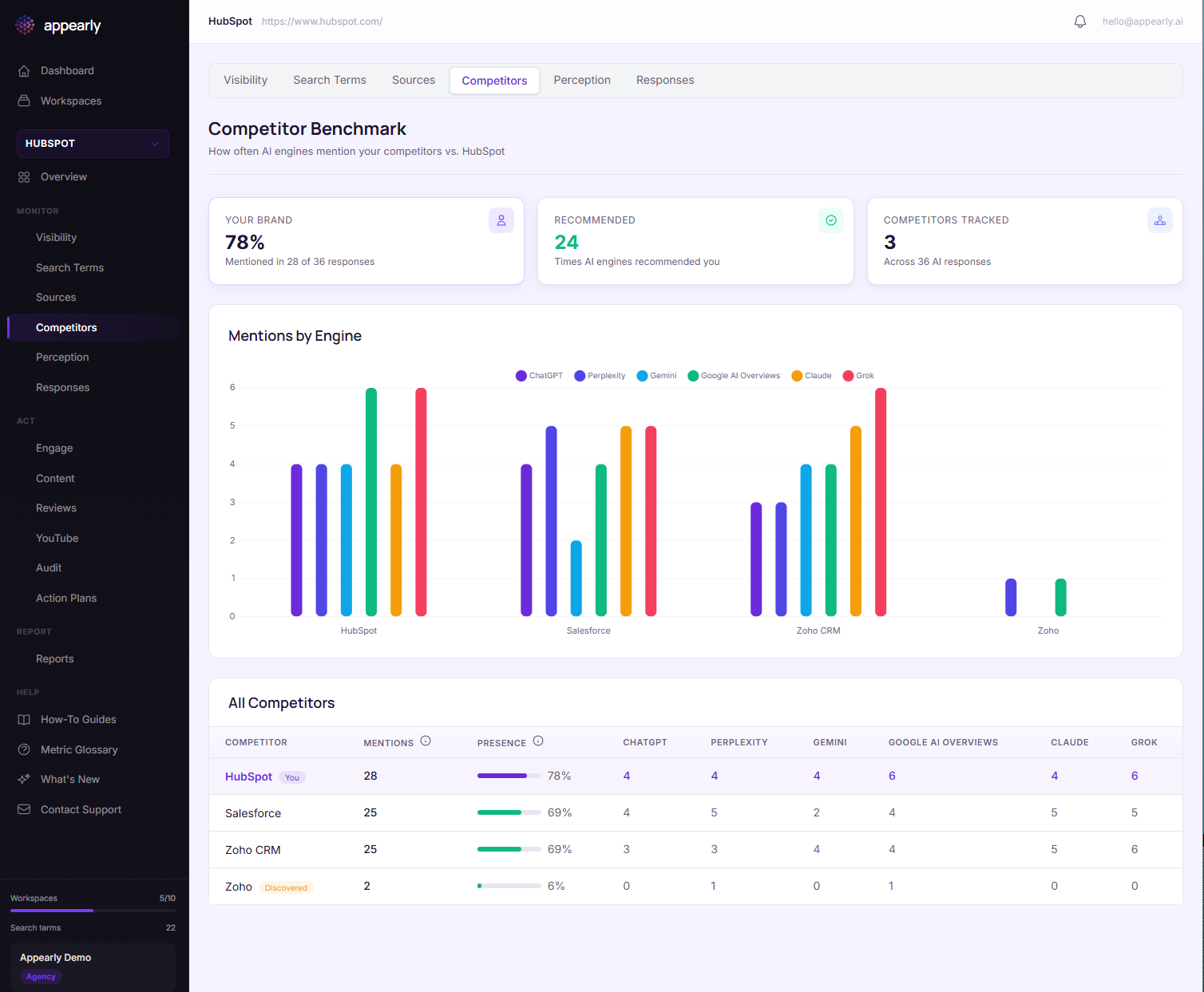This screenshot has height=992, width=1204.
Task: Click the Salesforce 69% presence bar
Action: coord(509,812)
